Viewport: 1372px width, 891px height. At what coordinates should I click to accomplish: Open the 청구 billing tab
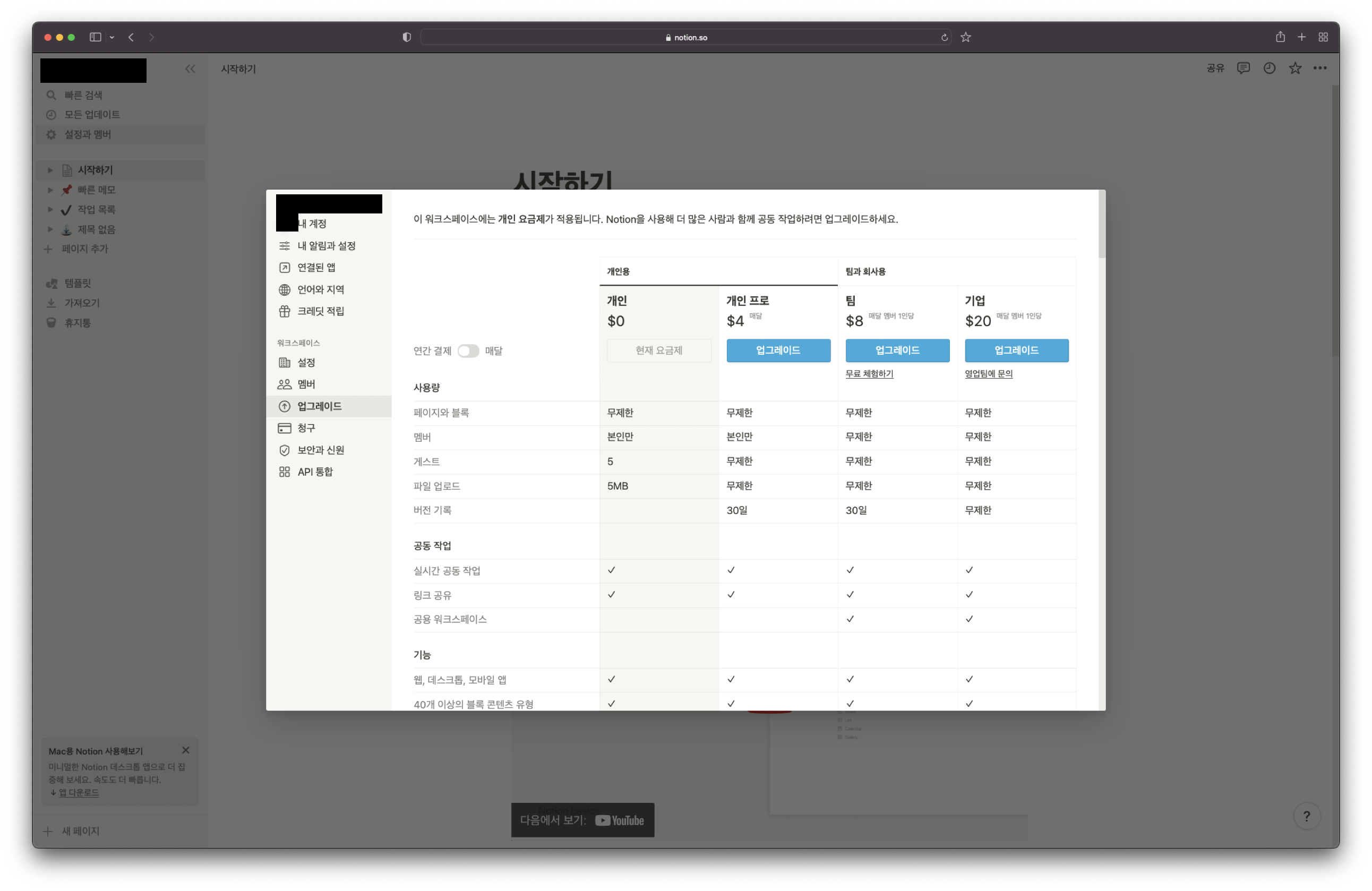[329, 428]
